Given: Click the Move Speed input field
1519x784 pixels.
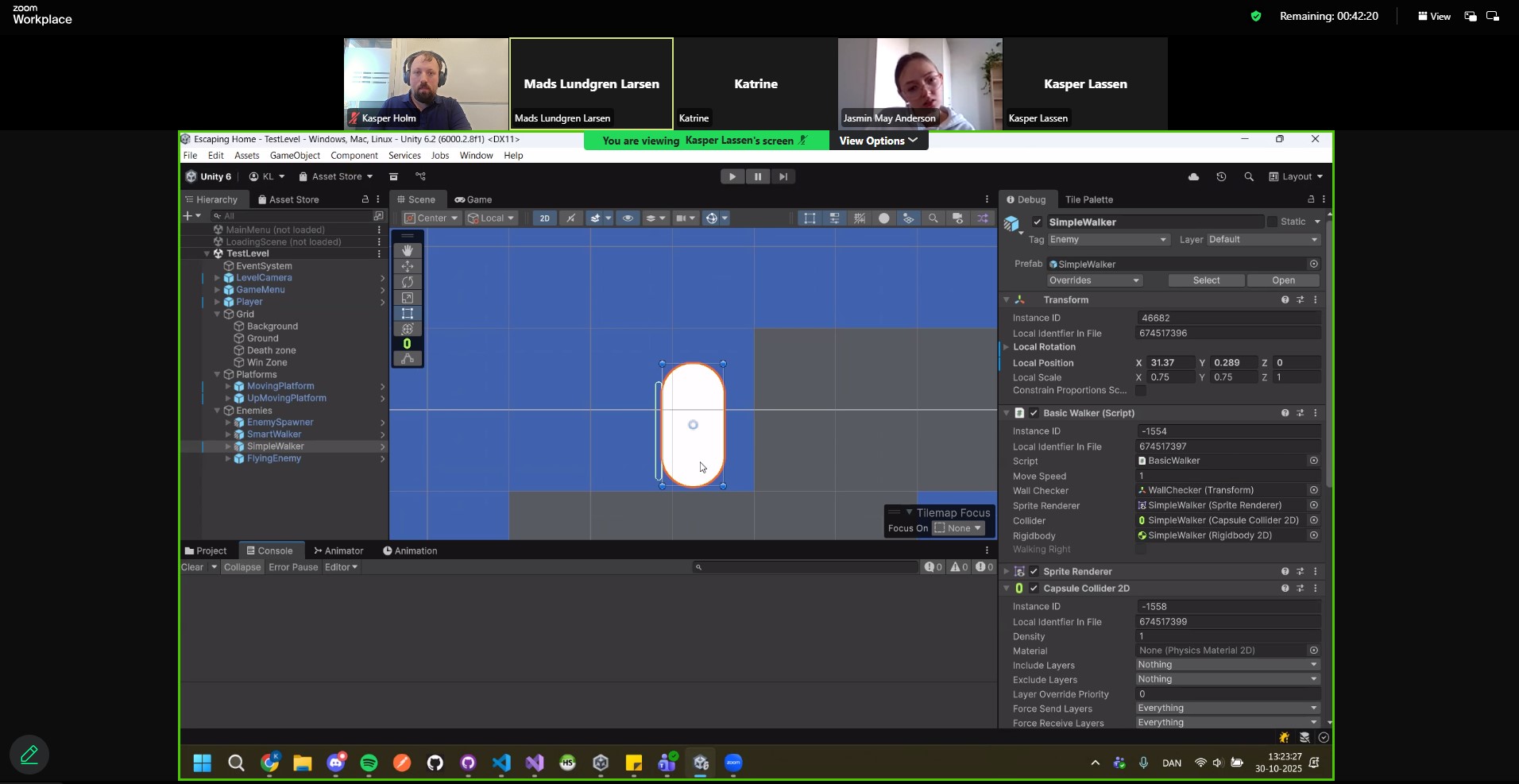Looking at the screenshot, I should [x=1227, y=477].
